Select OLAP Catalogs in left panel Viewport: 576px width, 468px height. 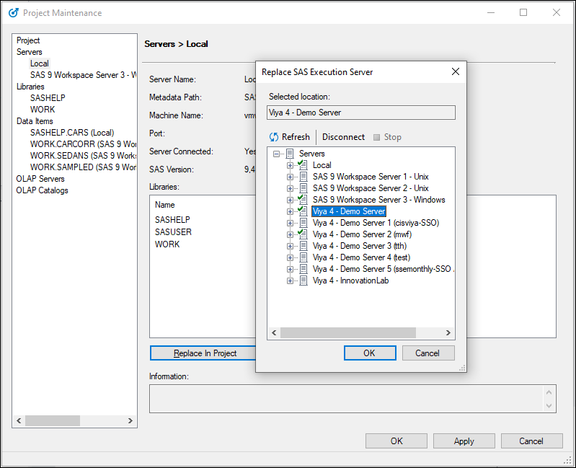click(42, 190)
